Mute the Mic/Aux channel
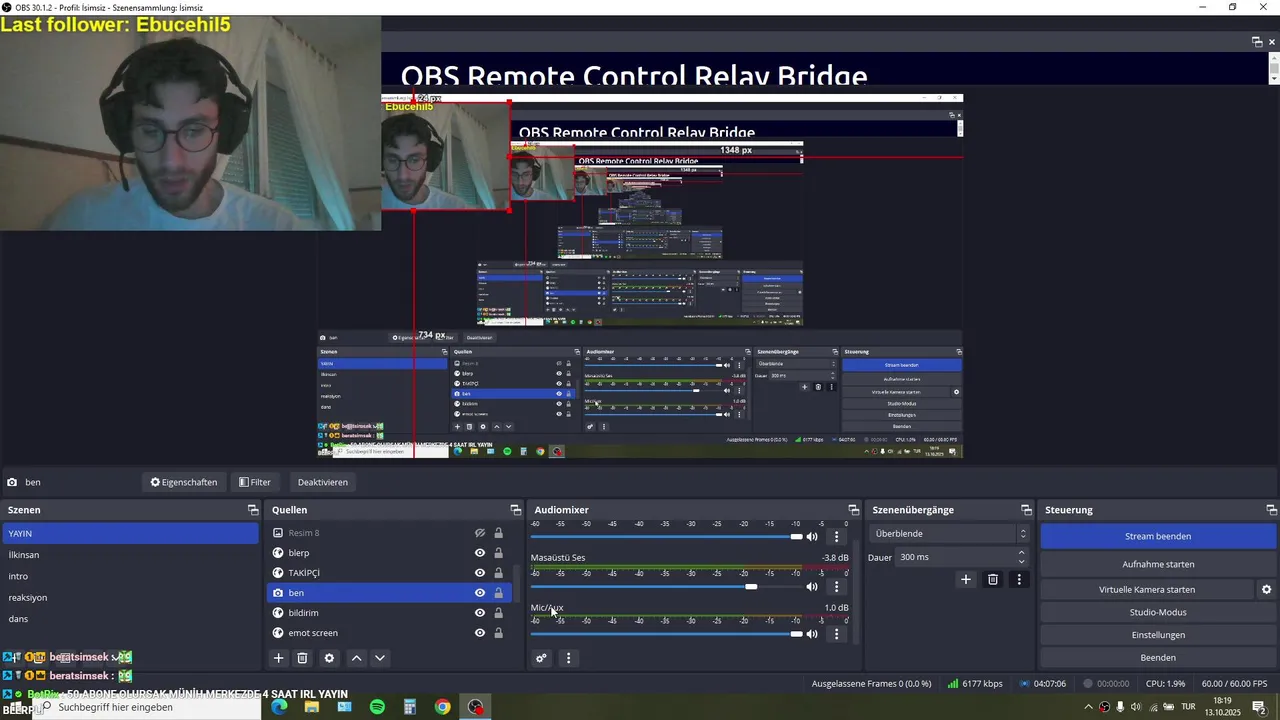Screen dimensions: 1280x720 click(812, 634)
